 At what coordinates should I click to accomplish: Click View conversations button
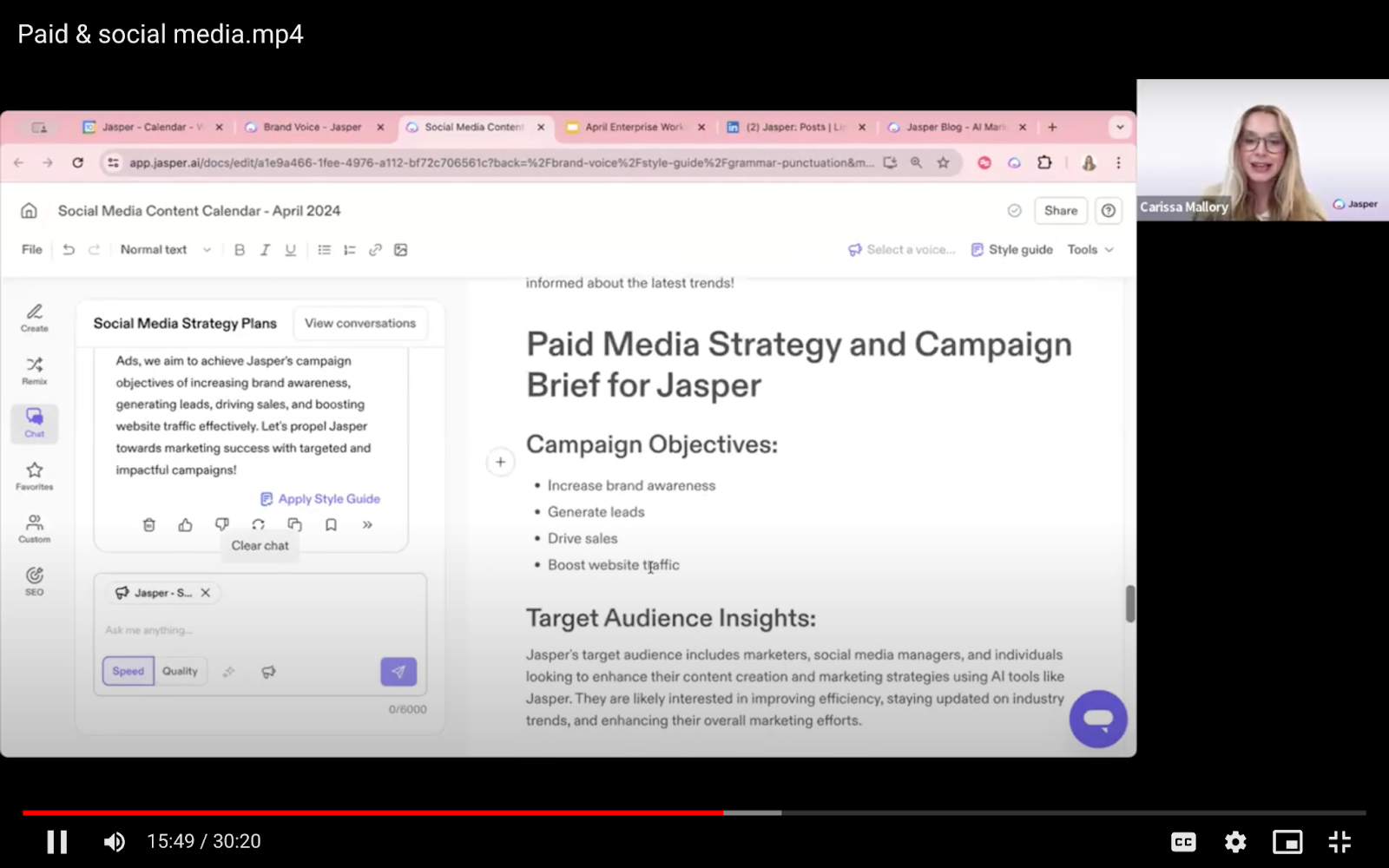(x=360, y=323)
